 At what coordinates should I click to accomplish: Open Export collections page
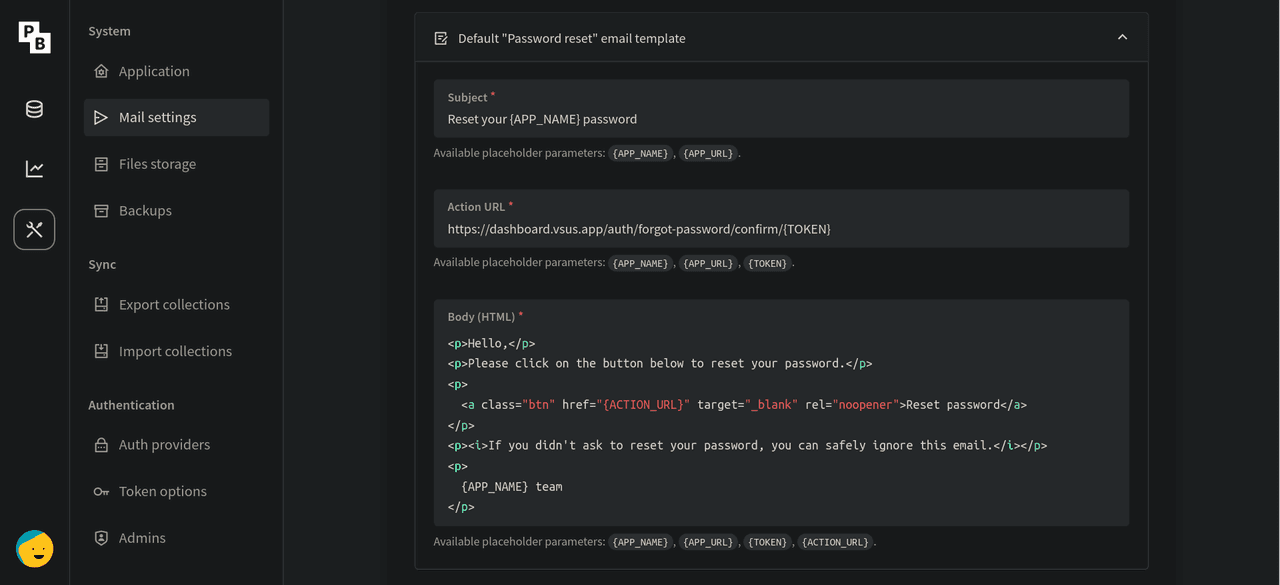pyautogui.click(x=174, y=305)
